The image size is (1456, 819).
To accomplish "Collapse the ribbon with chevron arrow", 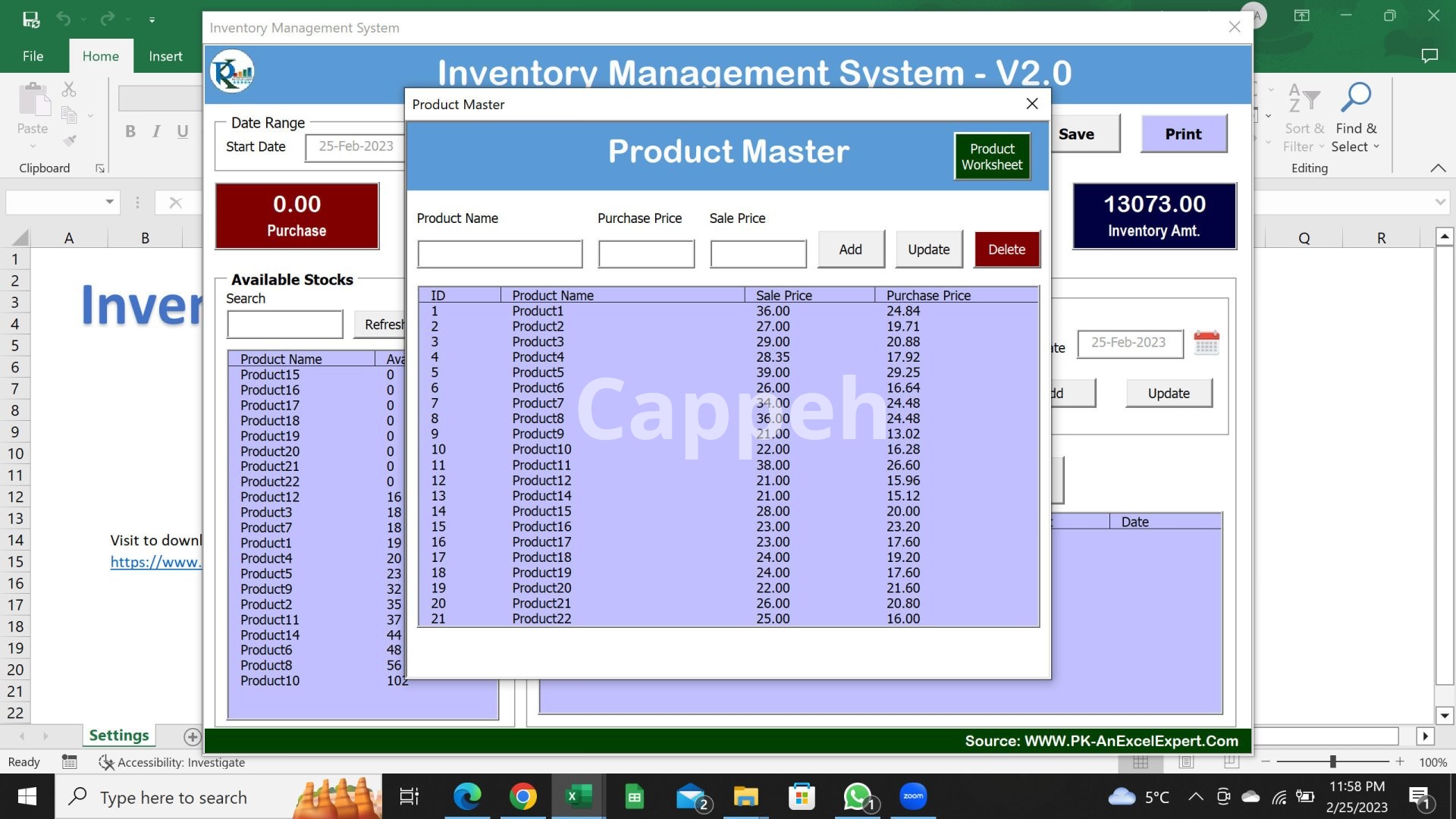I will [1438, 168].
